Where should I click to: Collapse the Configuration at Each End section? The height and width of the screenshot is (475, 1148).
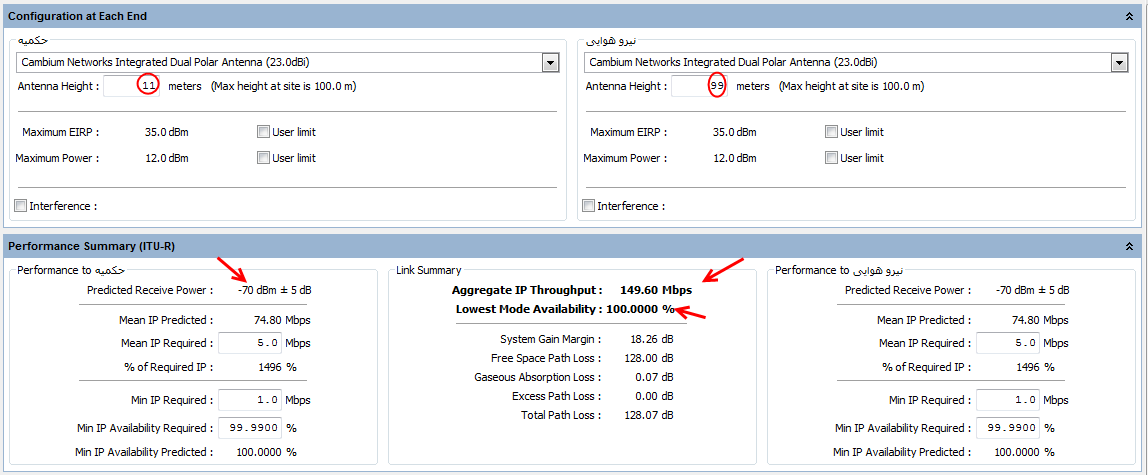click(x=1129, y=15)
